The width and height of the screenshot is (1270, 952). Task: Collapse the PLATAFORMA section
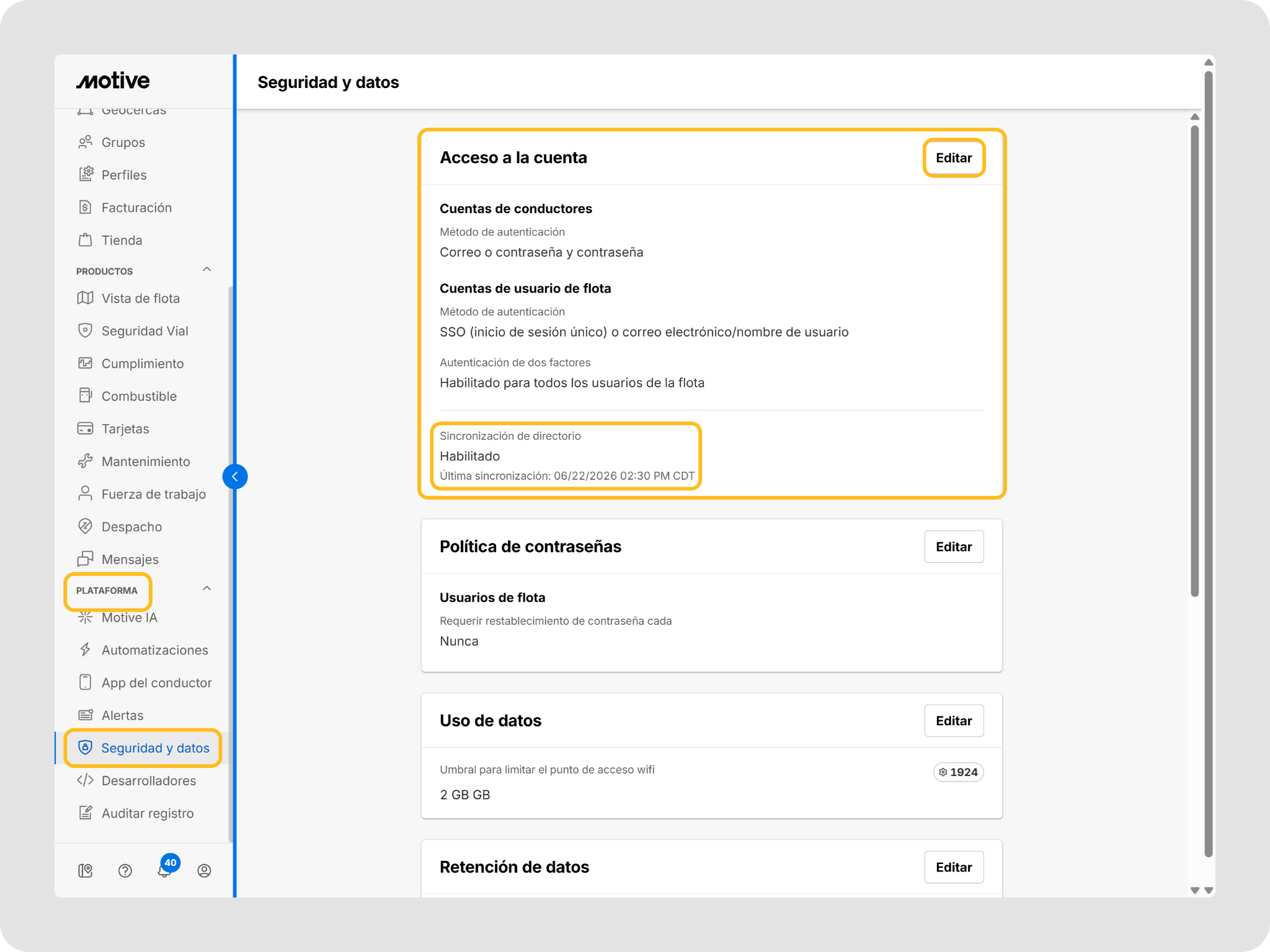[207, 589]
